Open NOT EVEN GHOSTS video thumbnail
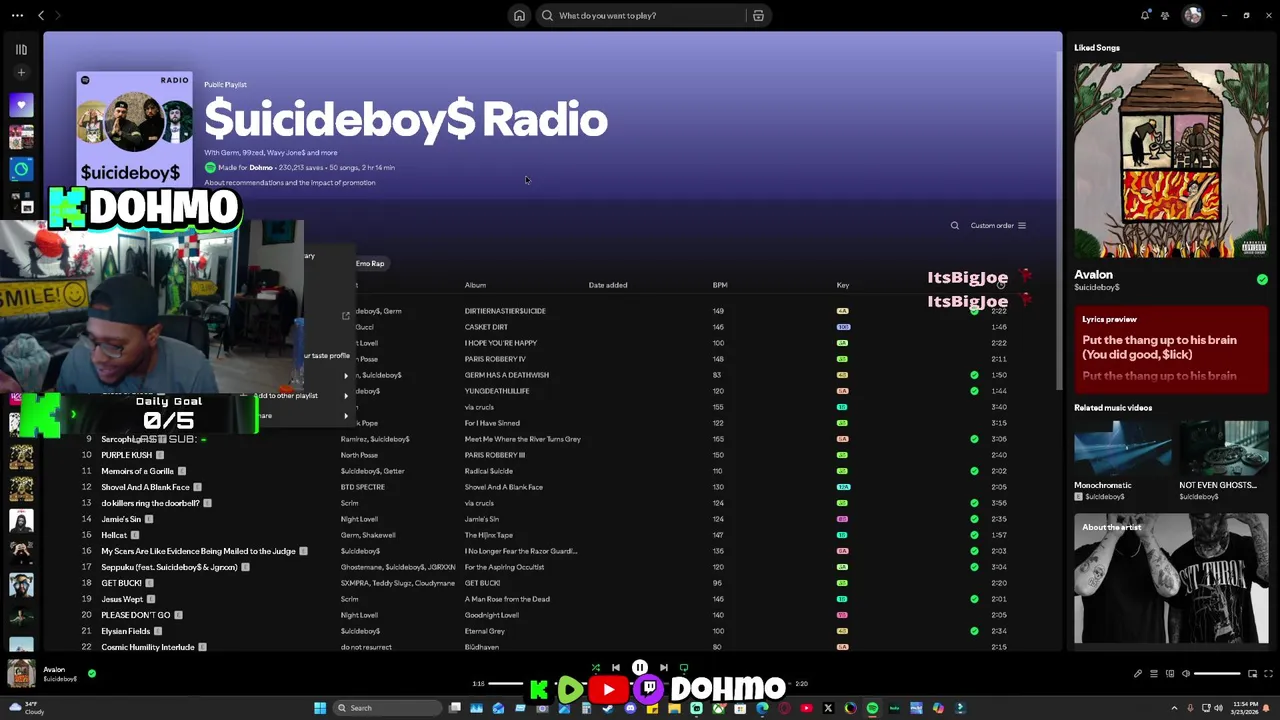 [x=1224, y=449]
